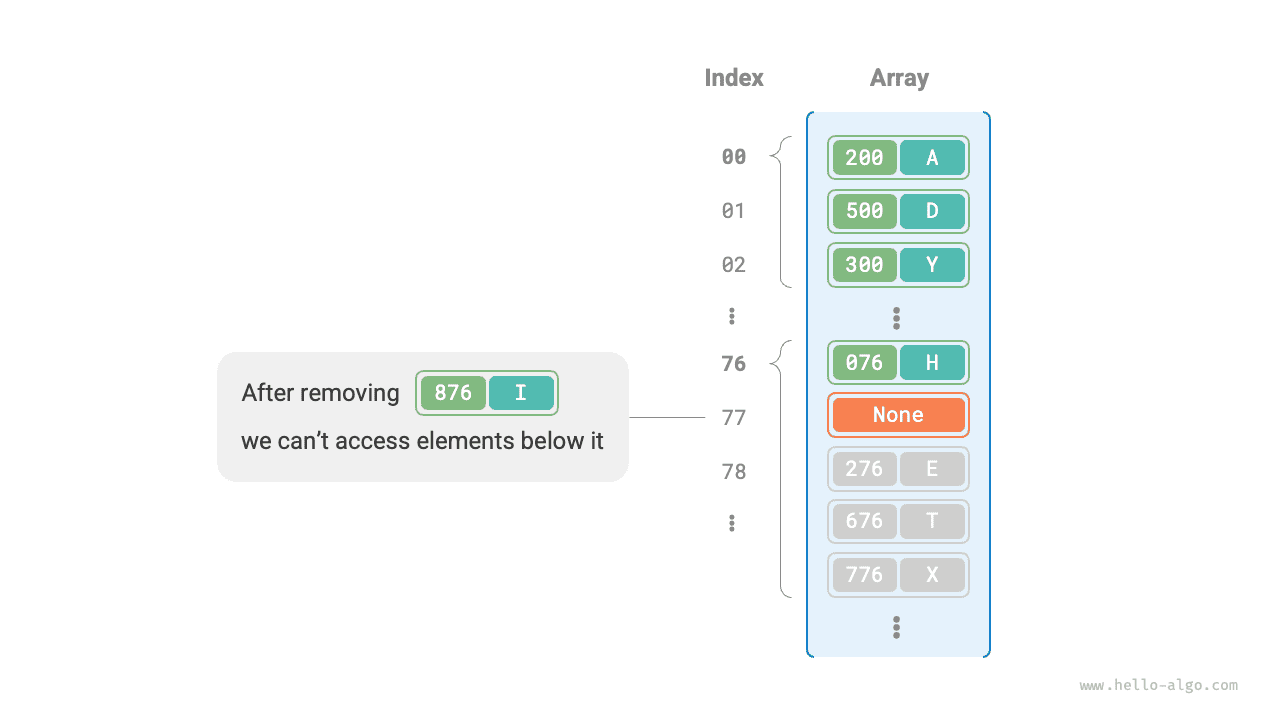This screenshot has height=720, width=1280.
Task: Click index label 00
Action: 734,157
